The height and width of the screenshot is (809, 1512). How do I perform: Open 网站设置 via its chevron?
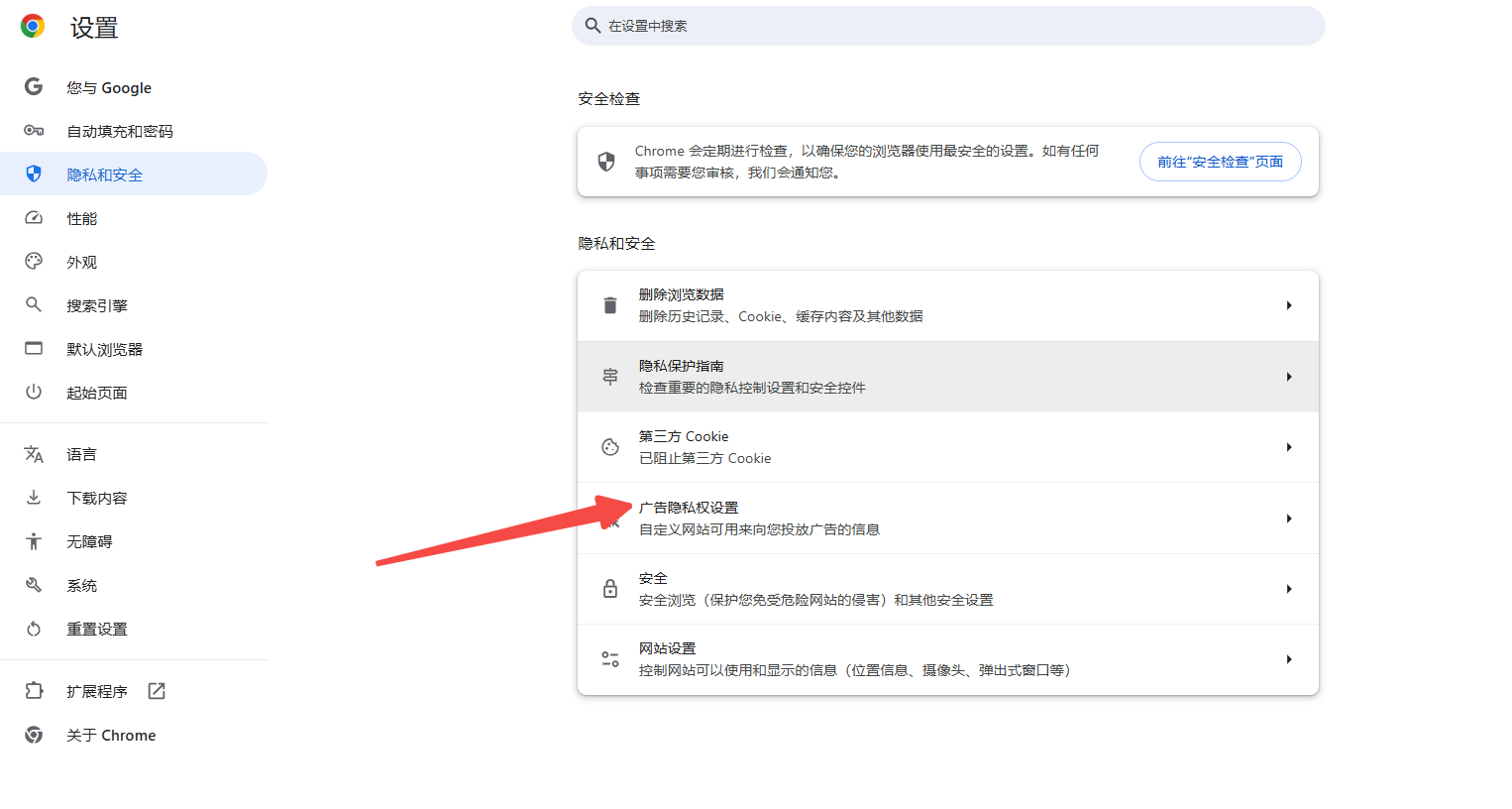coord(1289,658)
